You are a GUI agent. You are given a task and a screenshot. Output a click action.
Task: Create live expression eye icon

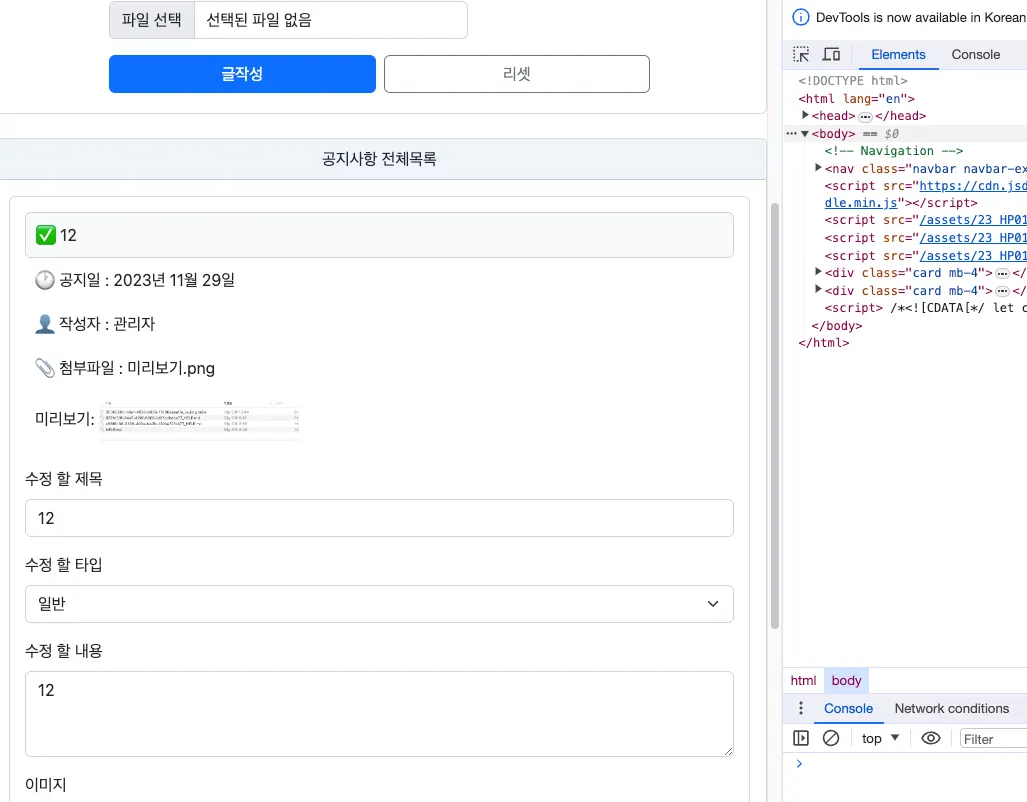pyautogui.click(x=931, y=738)
